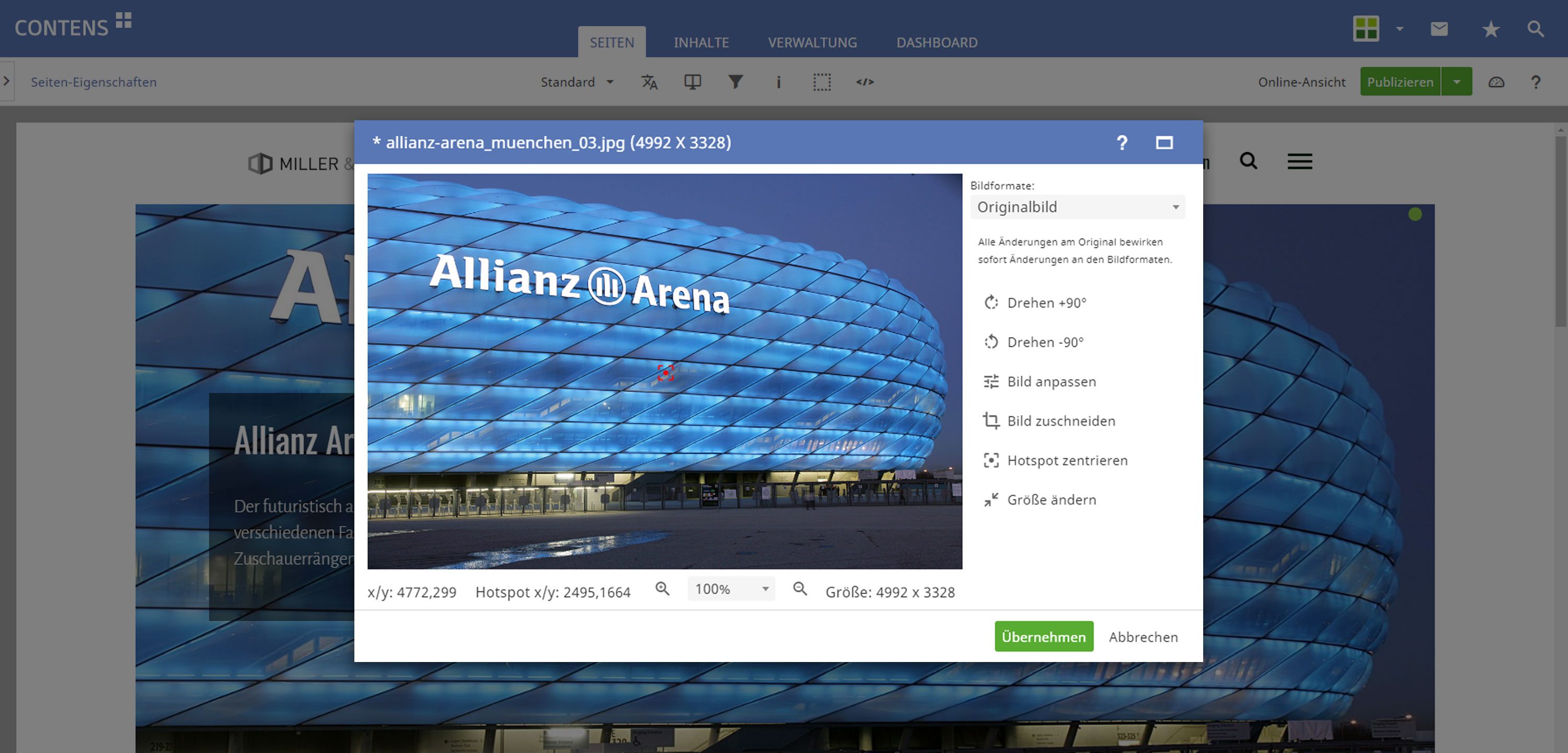Rotate the image -90 degrees
The width and height of the screenshot is (1568, 753).
click(x=1046, y=342)
